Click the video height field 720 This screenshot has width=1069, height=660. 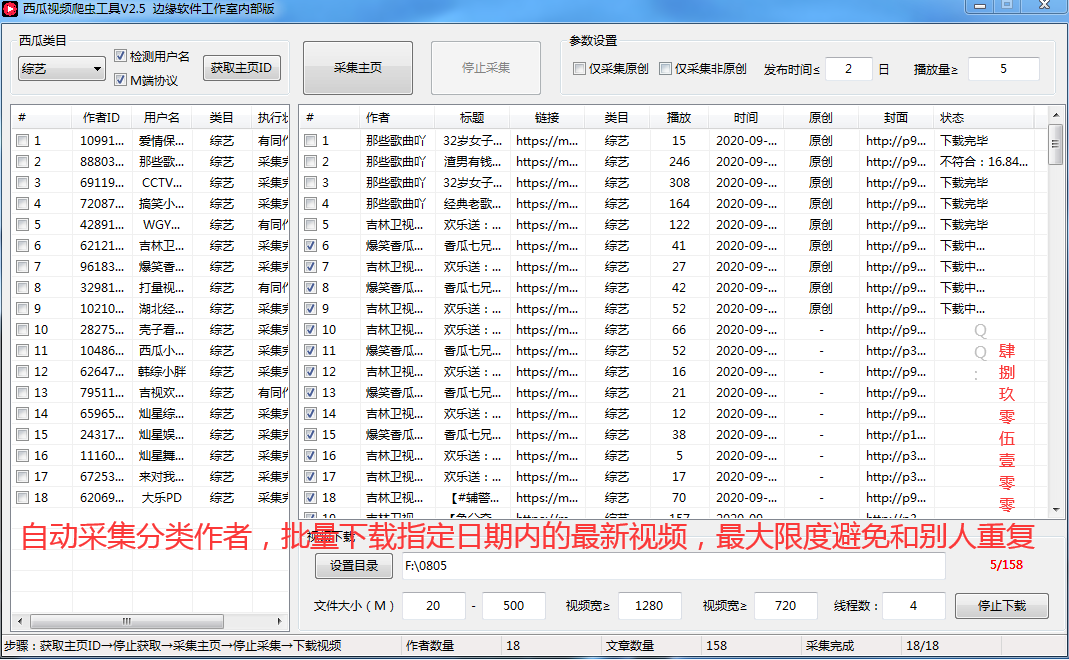tap(785, 605)
